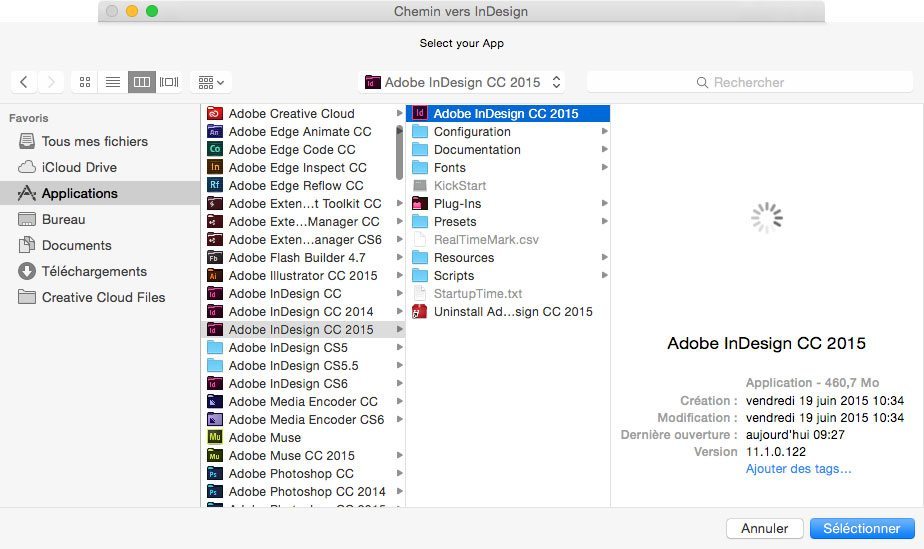Switch to icon view mode

(x=85, y=82)
